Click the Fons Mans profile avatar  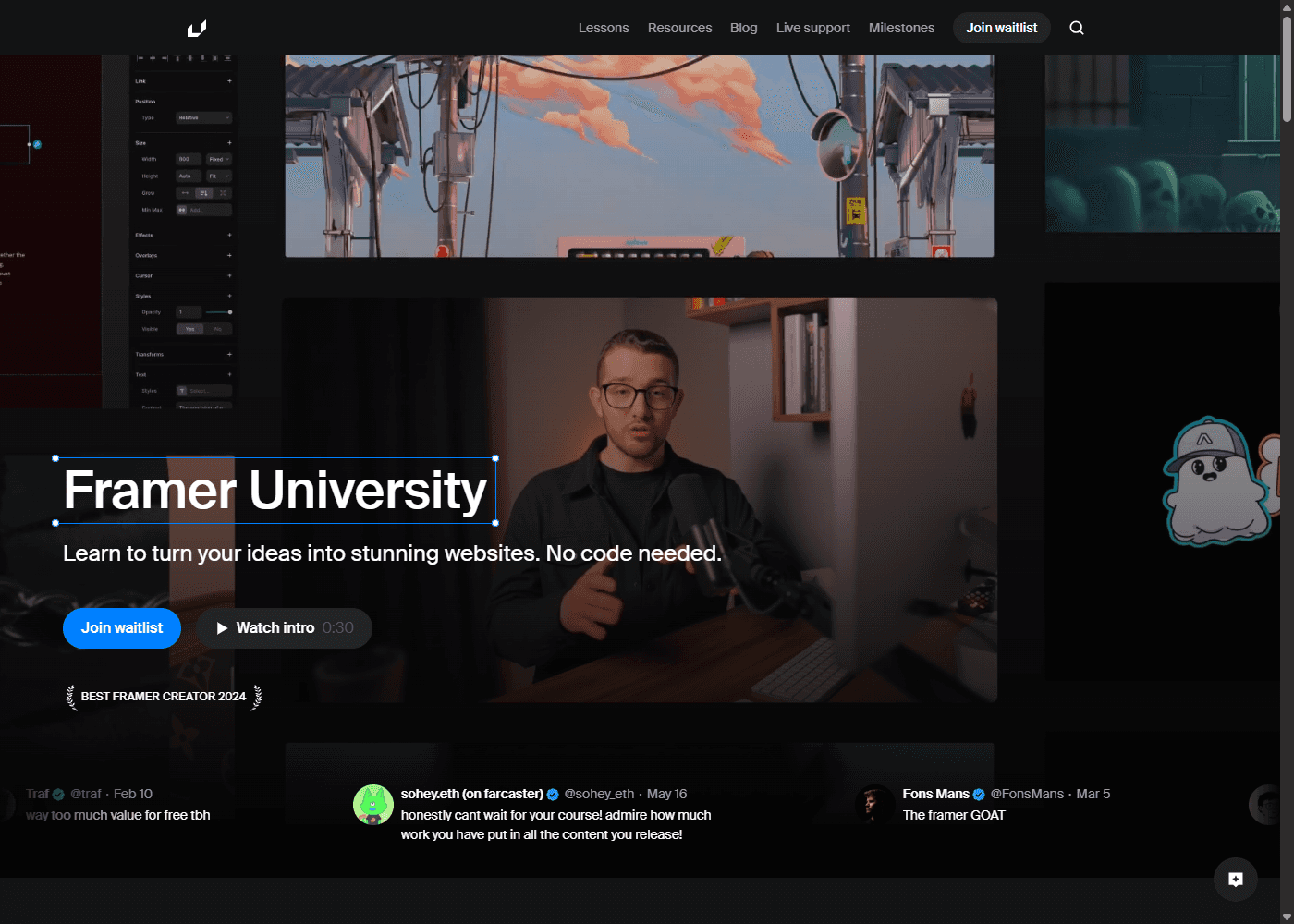[874, 805]
